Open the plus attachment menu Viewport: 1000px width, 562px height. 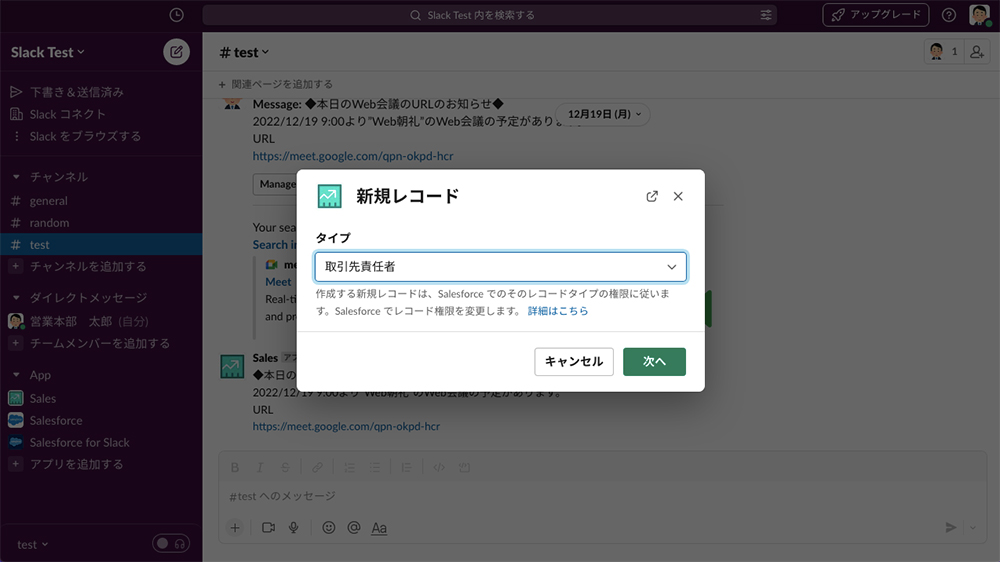tap(235, 528)
